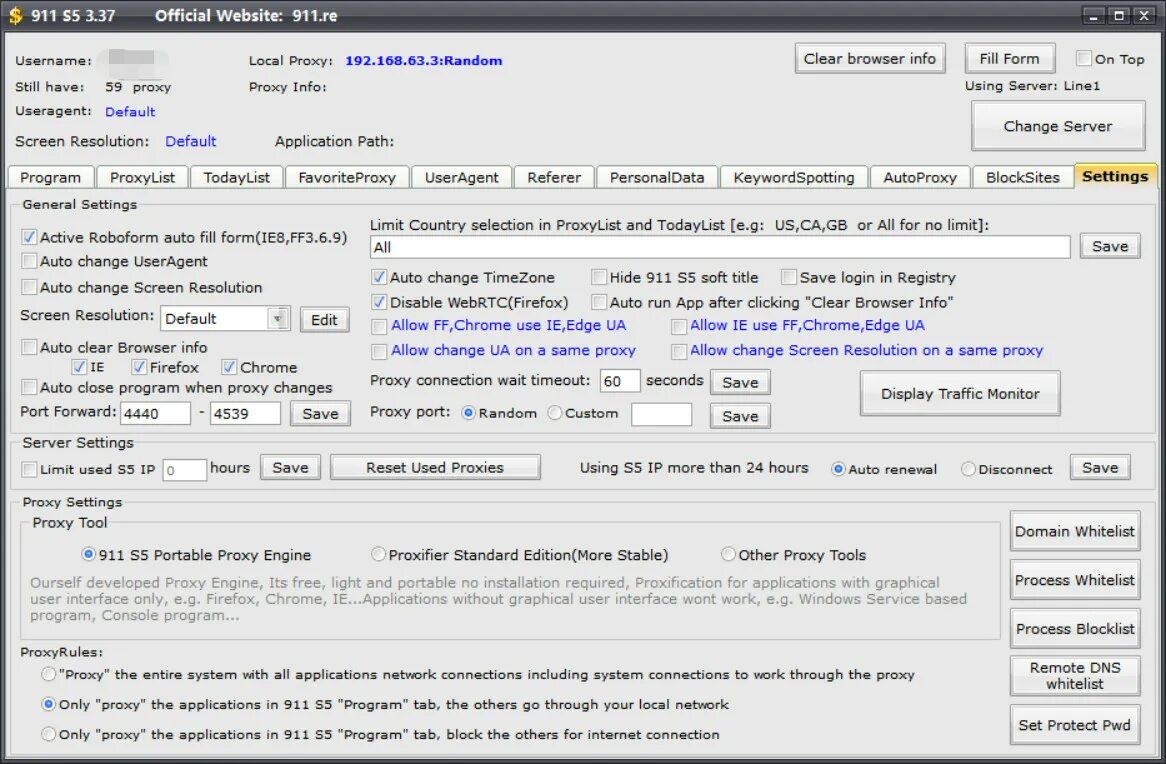Go to the KeywordSpotting tab

(x=793, y=177)
